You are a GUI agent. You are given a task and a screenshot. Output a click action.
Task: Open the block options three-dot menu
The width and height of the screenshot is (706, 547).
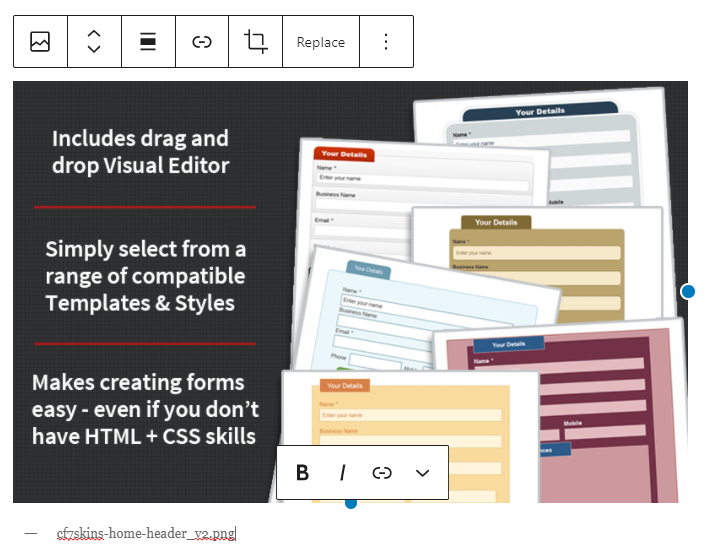click(386, 42)
